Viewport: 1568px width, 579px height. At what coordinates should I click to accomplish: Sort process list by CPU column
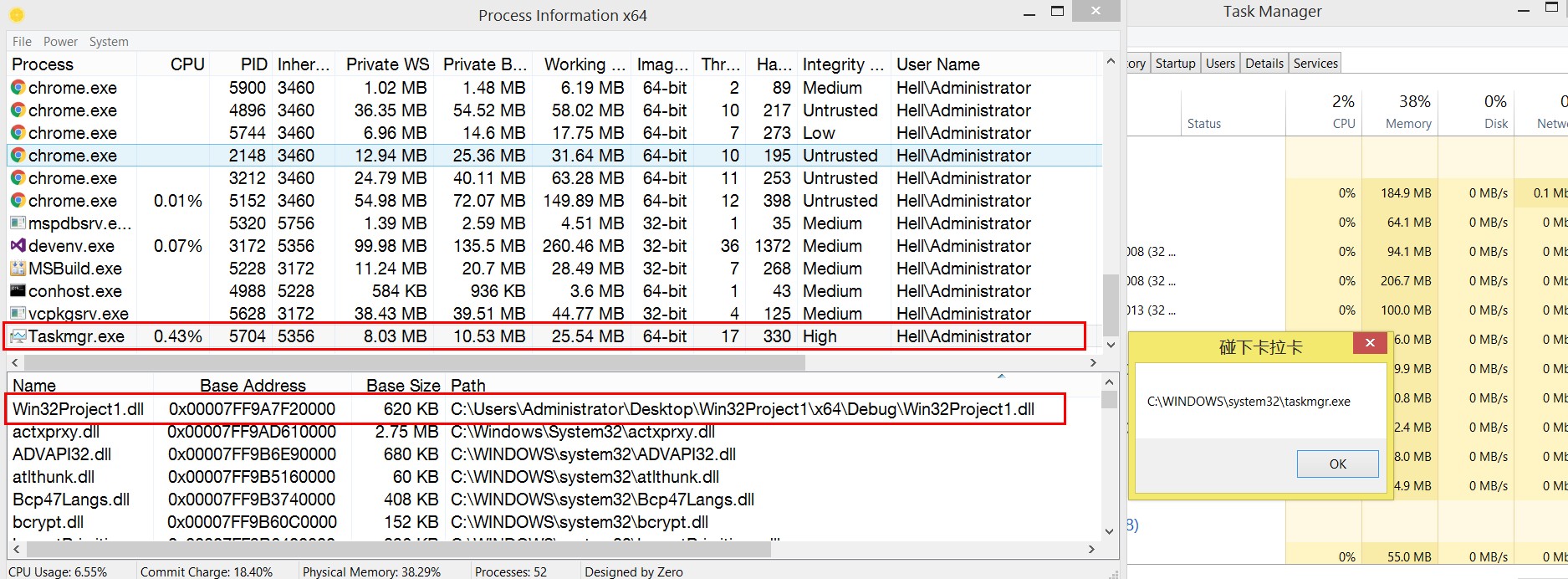(x=173, y=64)
